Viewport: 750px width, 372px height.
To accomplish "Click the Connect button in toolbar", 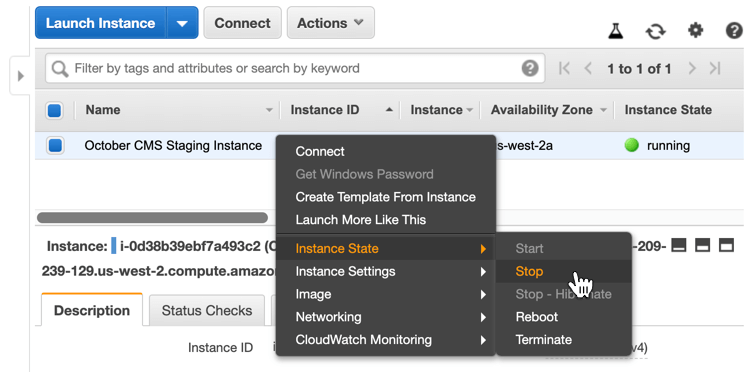I will pyautogui.click(x=243, y=23).
